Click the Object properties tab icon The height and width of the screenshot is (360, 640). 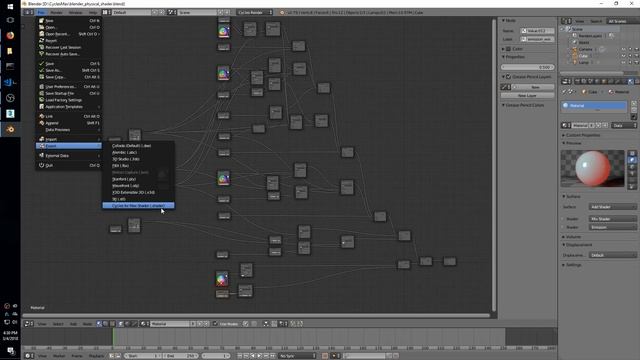click(604, 82)
